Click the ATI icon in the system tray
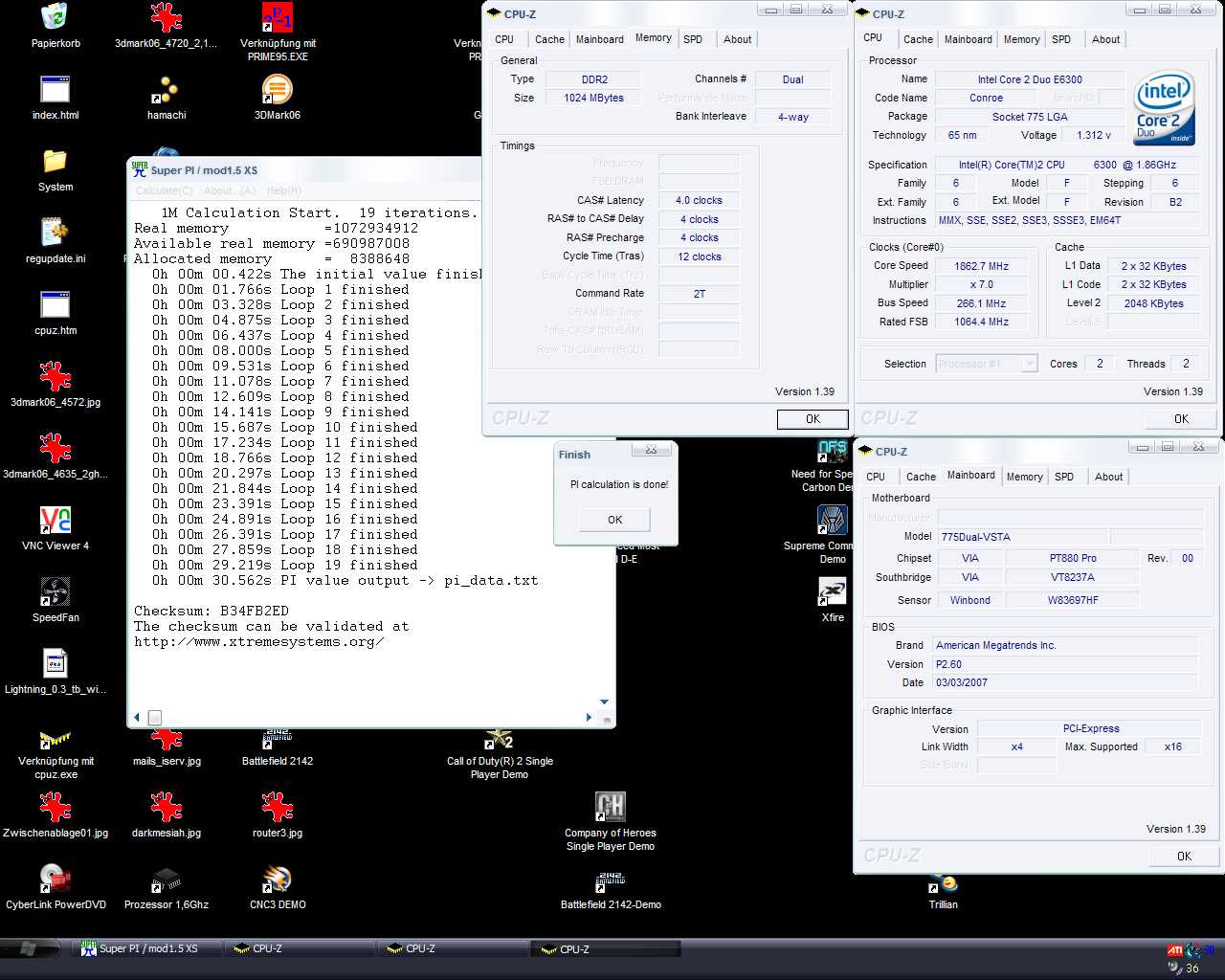Screen dimensions: 1225x980 (1174, 950)
